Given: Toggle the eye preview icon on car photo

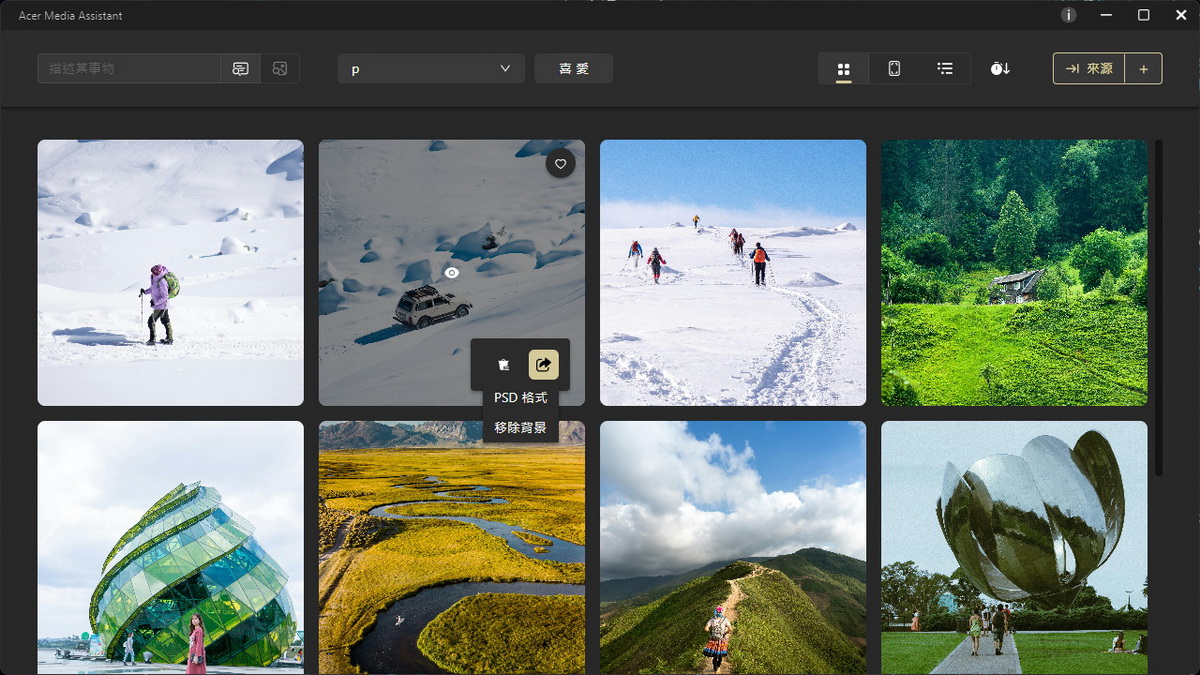Looking at the screenshot, I should point(452,272).
